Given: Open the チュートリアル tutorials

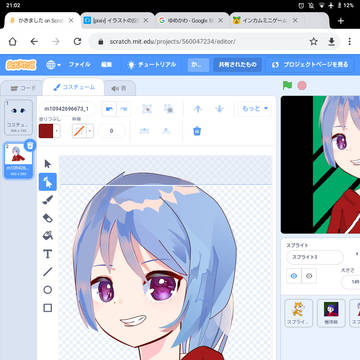Looking at the screenshot, I should point(152,65).
